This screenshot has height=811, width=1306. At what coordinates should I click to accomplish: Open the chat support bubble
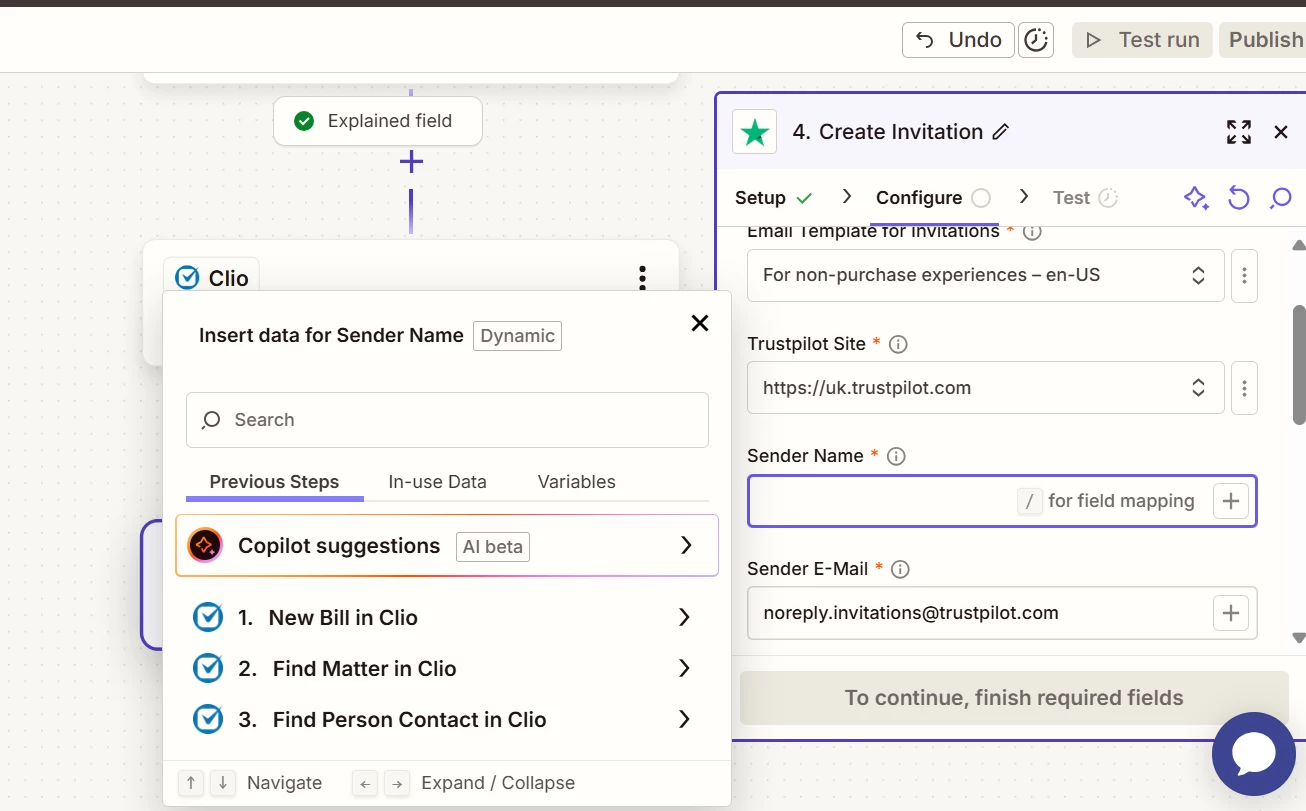click(1254, 754)
